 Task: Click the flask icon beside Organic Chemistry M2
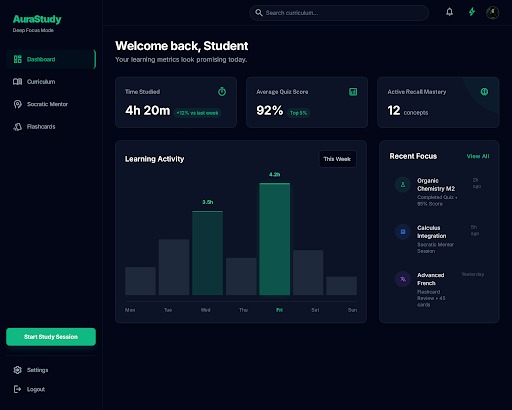click(x=403, y=184)
